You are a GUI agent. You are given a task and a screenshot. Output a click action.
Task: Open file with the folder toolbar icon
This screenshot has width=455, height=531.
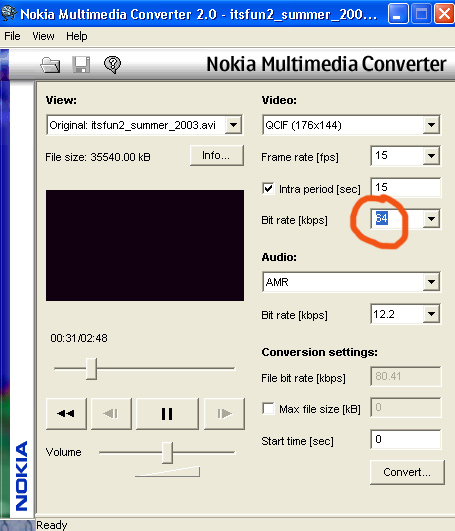tap(50, 64)
